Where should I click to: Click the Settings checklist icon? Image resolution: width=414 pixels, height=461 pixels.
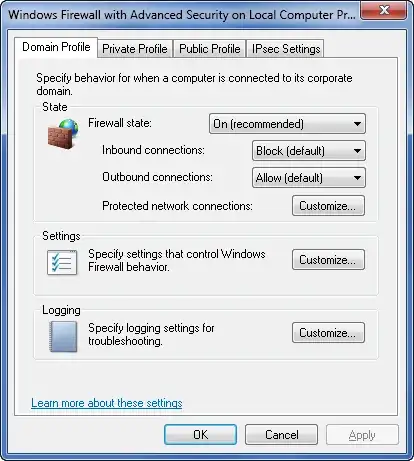pyautogui.click(x=62, y=262)
